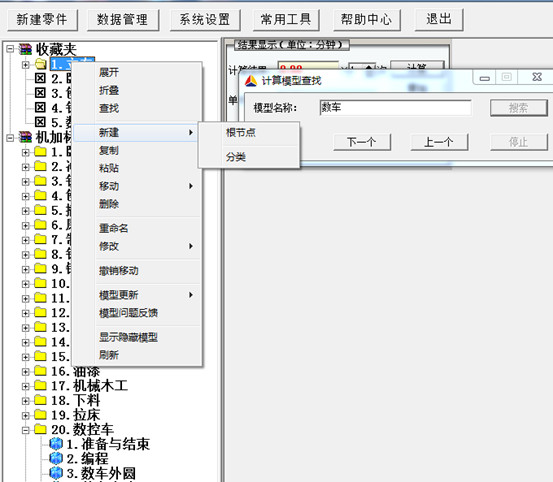Choose 根节点 in the 新建 submenu
This screenshot has height=482, width=553.
pyautogui.click(x=241, y=133)
